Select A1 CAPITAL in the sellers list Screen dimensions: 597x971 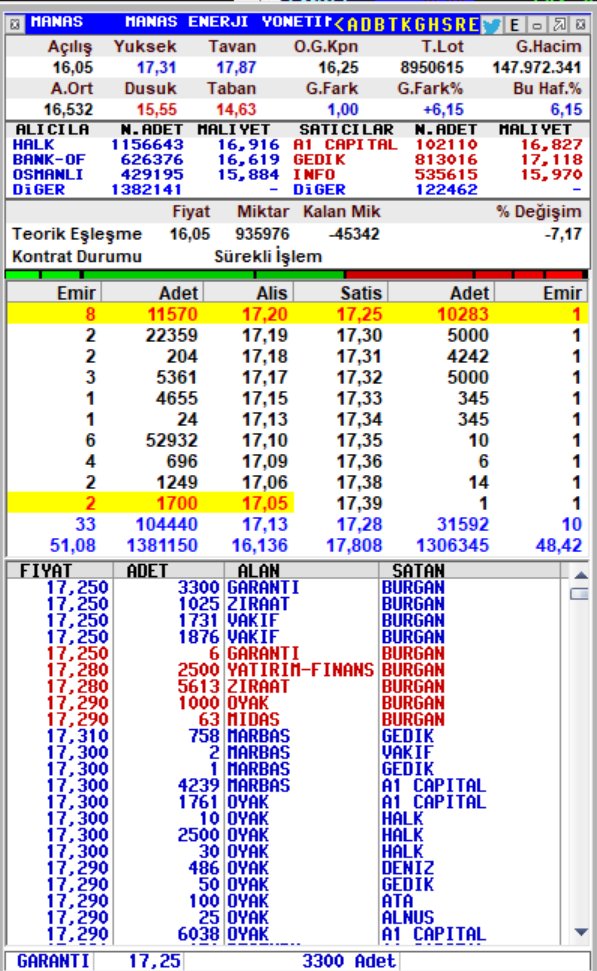(x=345, y=144)
